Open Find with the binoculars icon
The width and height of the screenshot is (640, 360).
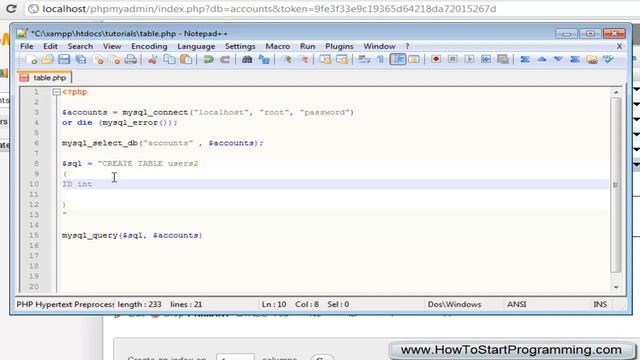[x=247, y=60]
